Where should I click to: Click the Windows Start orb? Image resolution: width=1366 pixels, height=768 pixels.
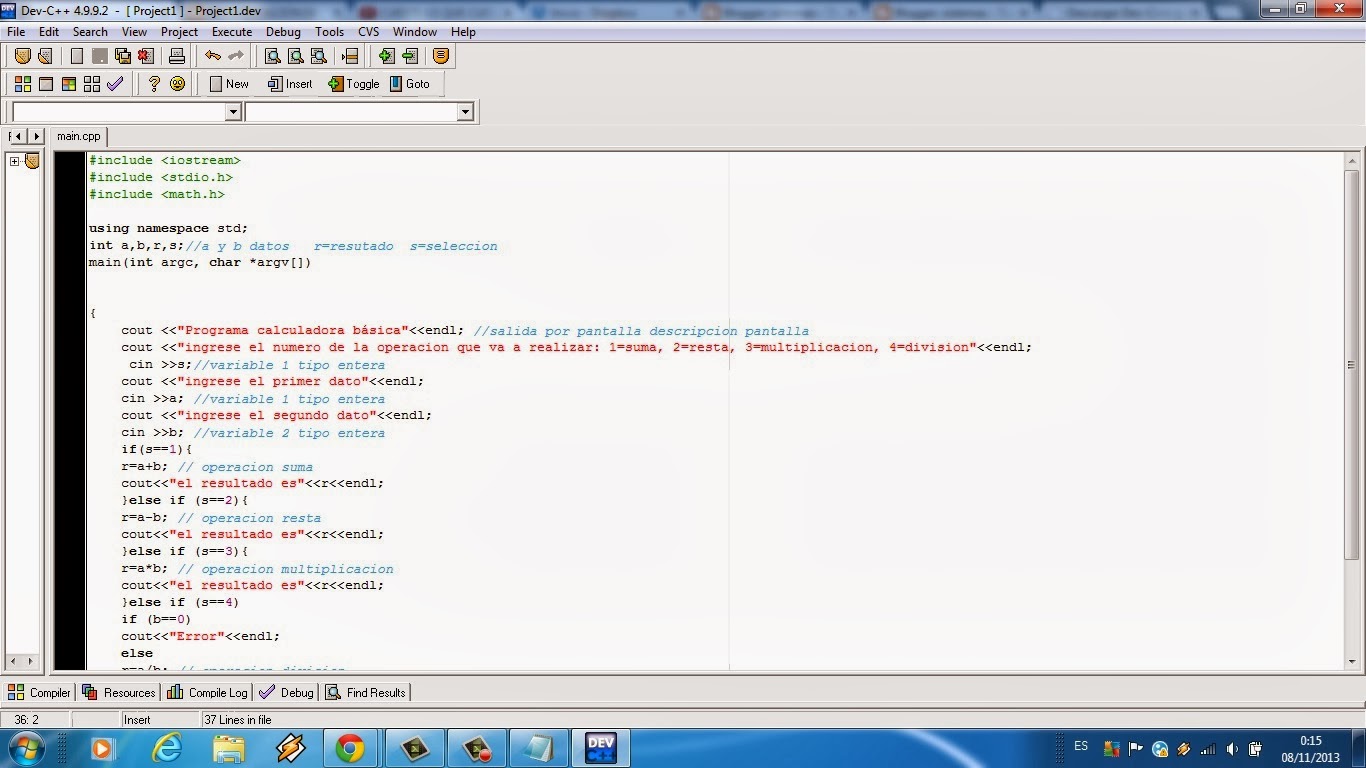25,748
